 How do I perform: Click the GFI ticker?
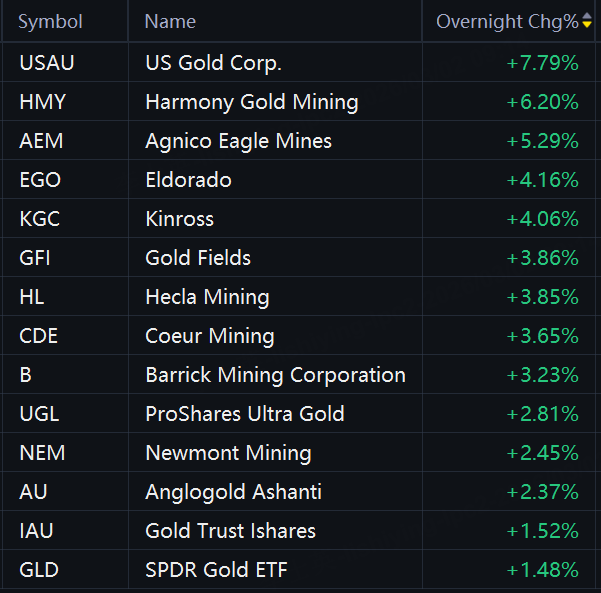click(x=35, y=258)
